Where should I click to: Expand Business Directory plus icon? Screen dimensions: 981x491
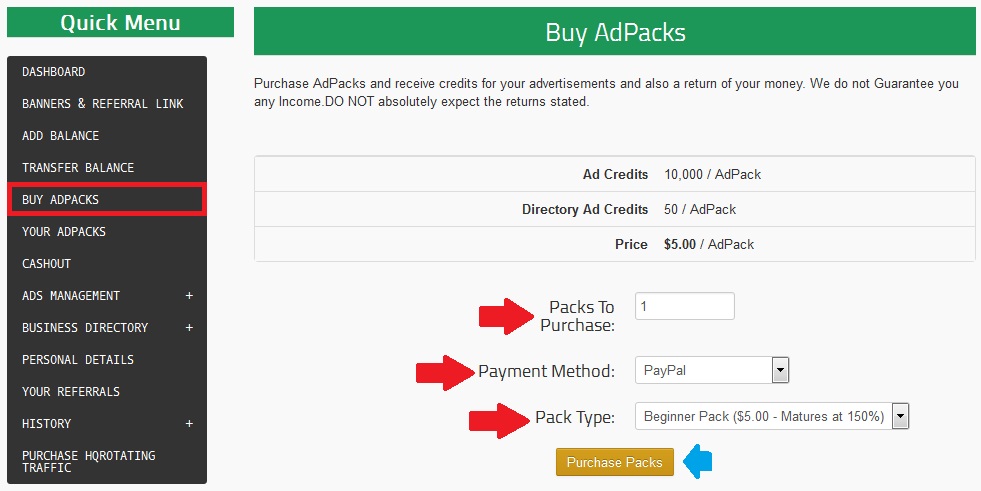pos(189,328)
